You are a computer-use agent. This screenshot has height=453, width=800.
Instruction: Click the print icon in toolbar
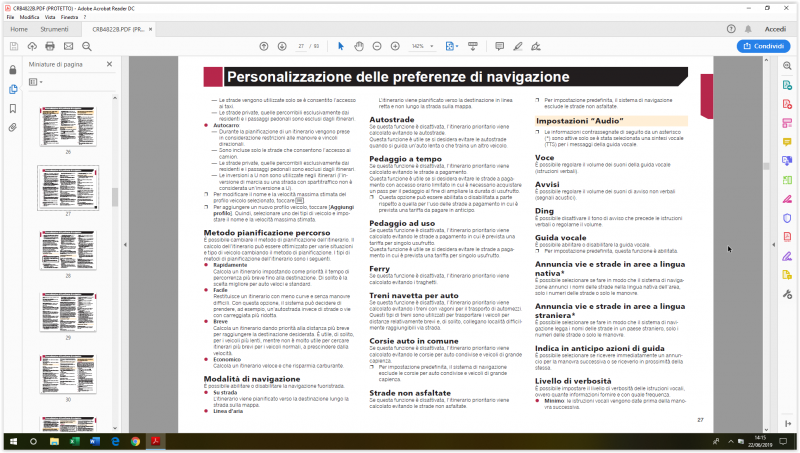point(49,46)
